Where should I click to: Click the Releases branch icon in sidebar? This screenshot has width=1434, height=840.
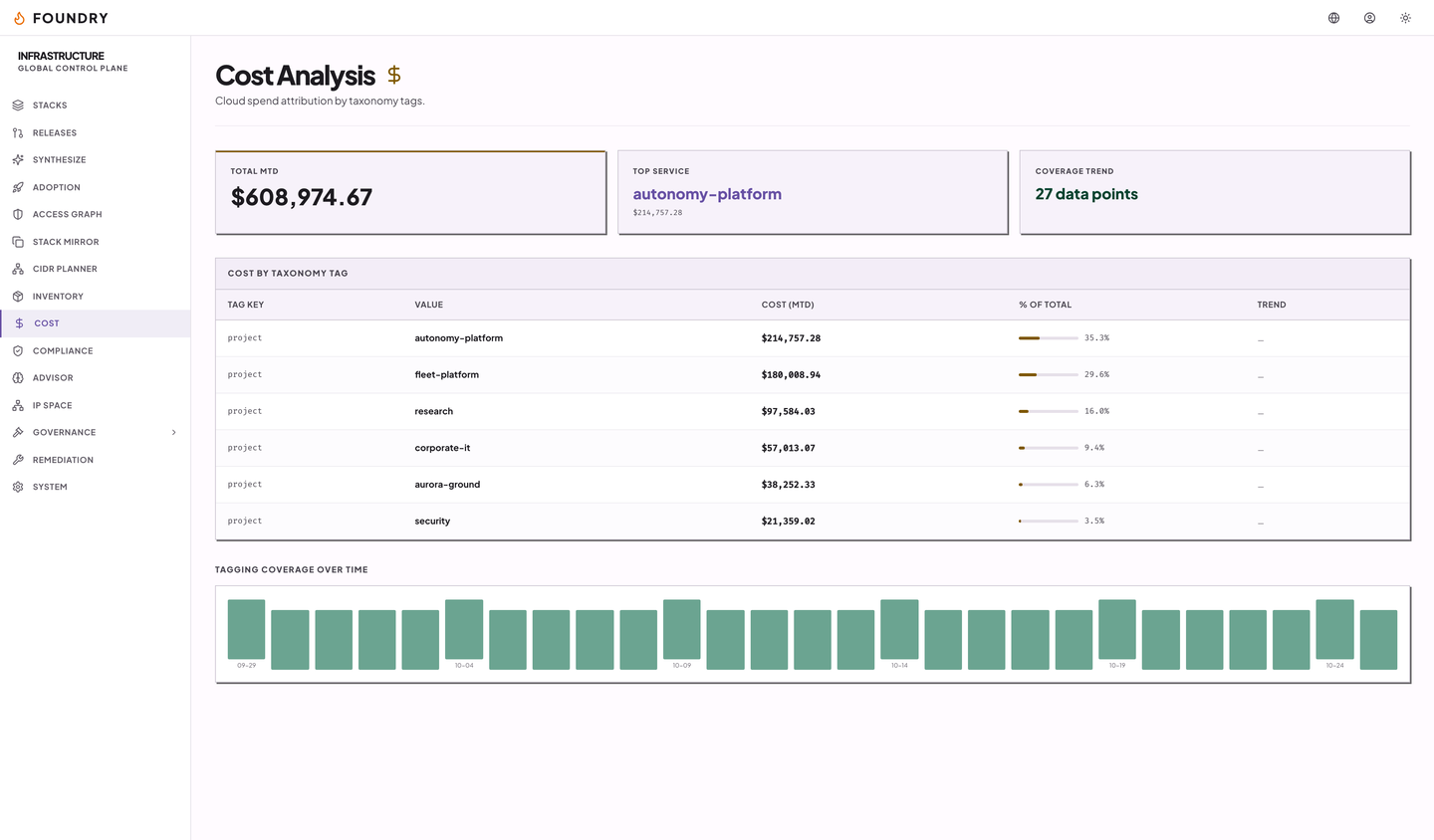18,132
